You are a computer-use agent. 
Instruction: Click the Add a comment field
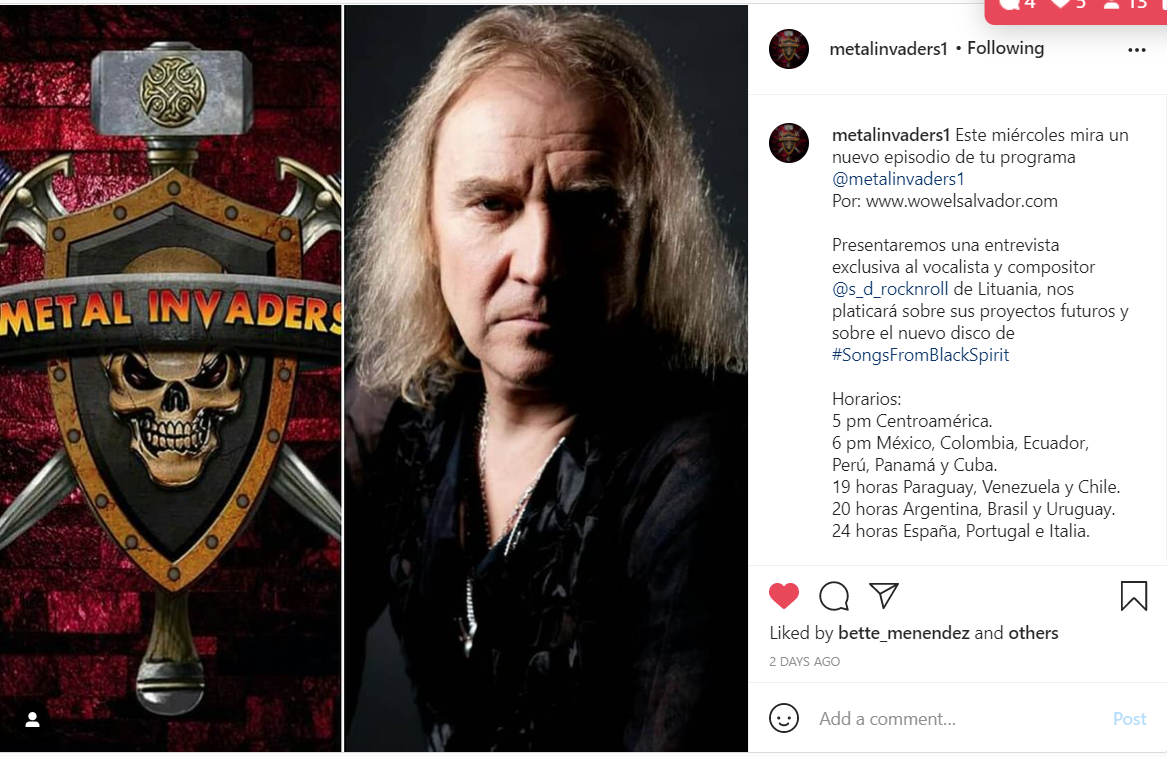click(960, 719)
